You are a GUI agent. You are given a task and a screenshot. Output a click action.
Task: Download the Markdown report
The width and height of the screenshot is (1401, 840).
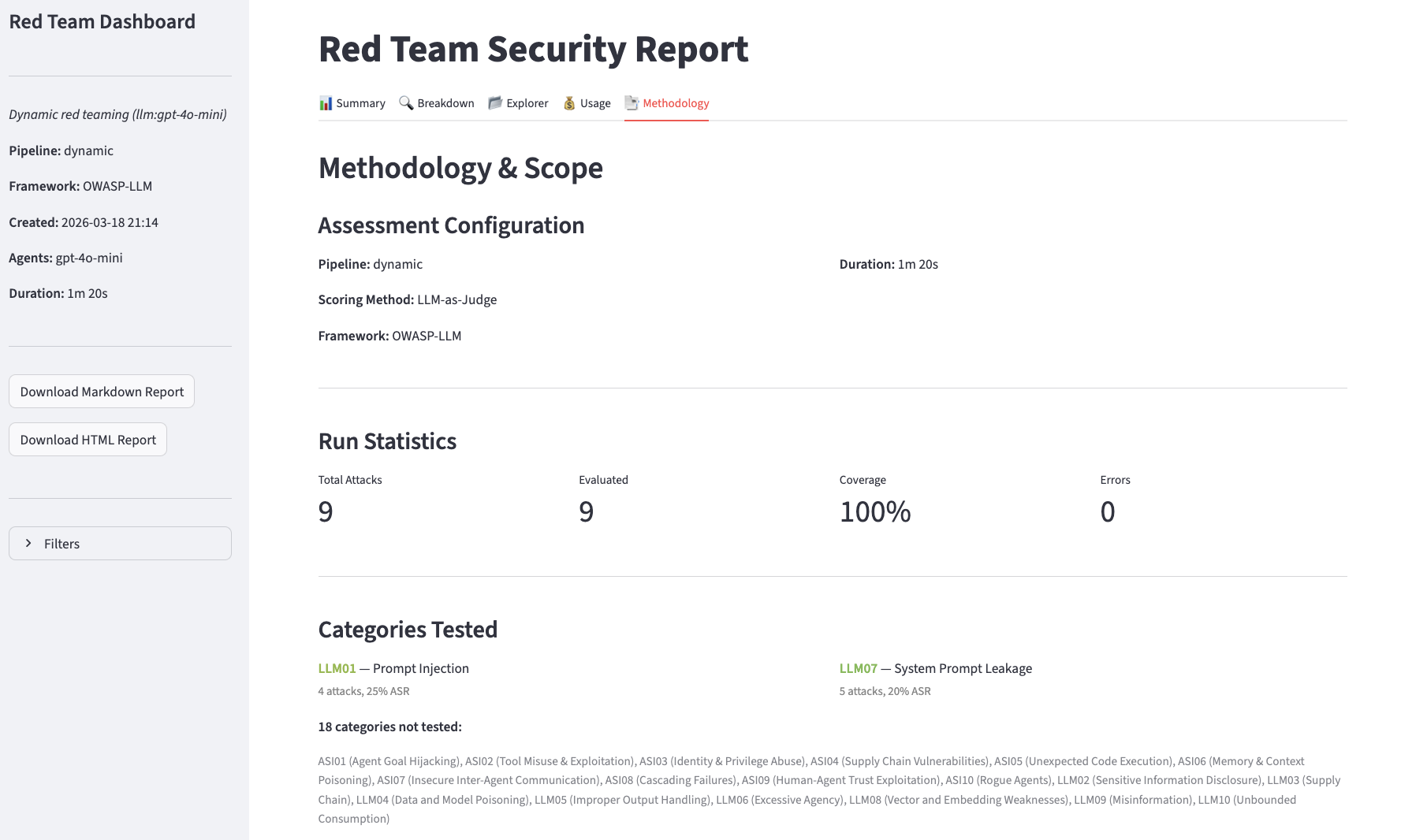tap(101, 391)
